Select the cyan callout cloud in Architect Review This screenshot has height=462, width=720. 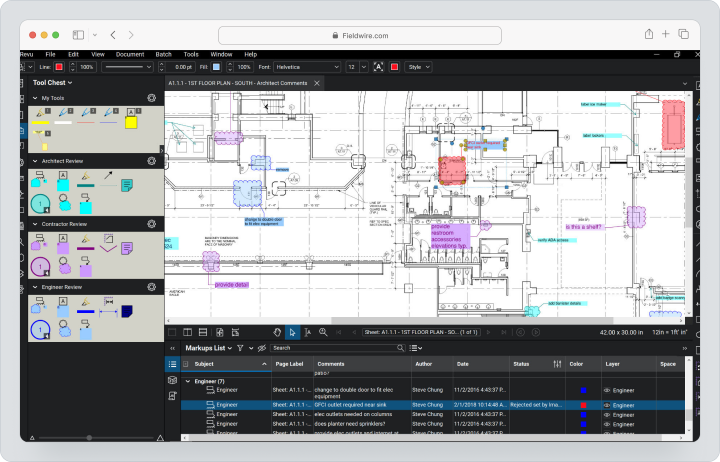tap(39, 179)
